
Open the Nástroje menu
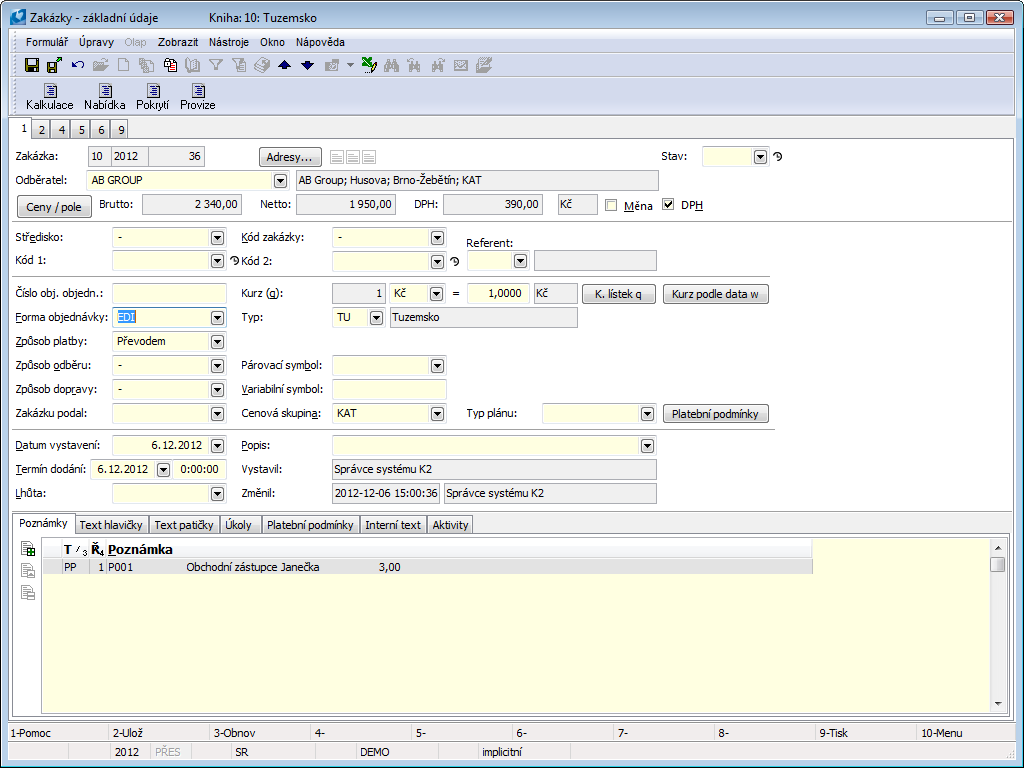tap(229, 42)
